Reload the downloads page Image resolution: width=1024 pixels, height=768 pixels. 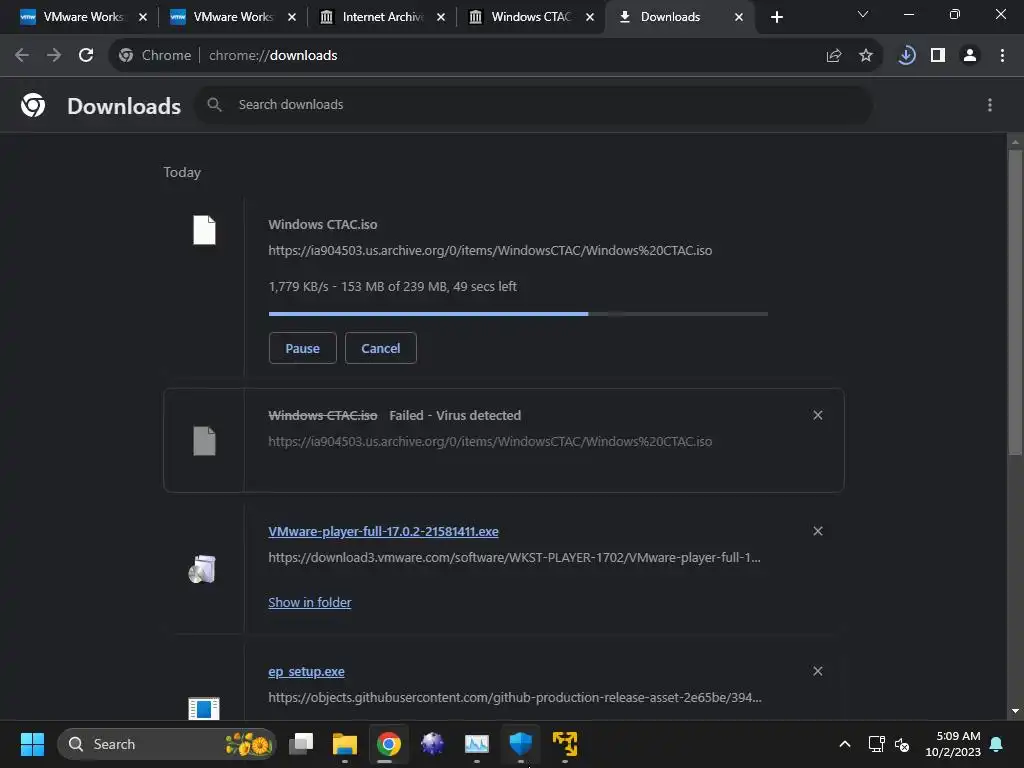(x=86, y=56)
